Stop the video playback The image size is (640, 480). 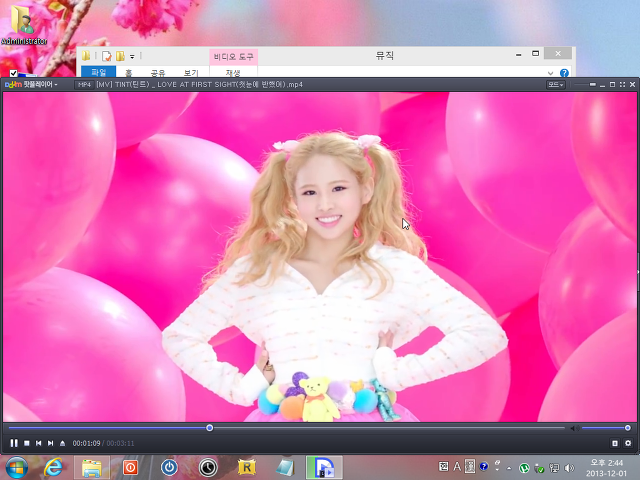[x=27, y=443]
